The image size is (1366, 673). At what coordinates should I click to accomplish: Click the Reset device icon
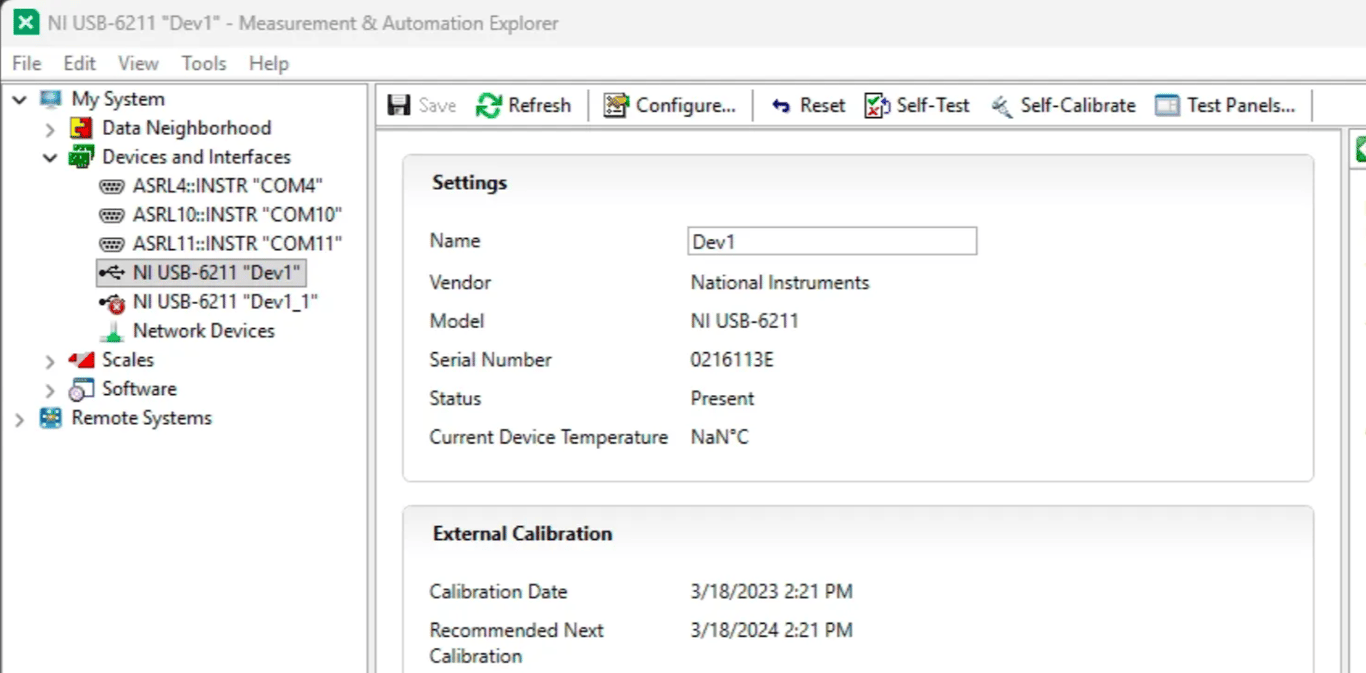click(781, 106)
